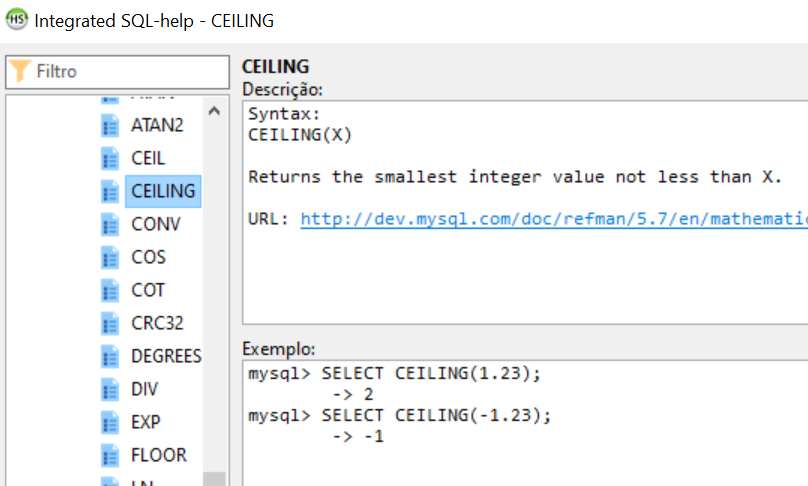This screenshot has width=808, height=486.
Task: Click the HeidiSQL icon in the title bar
Action: click(x=16, y=20)
